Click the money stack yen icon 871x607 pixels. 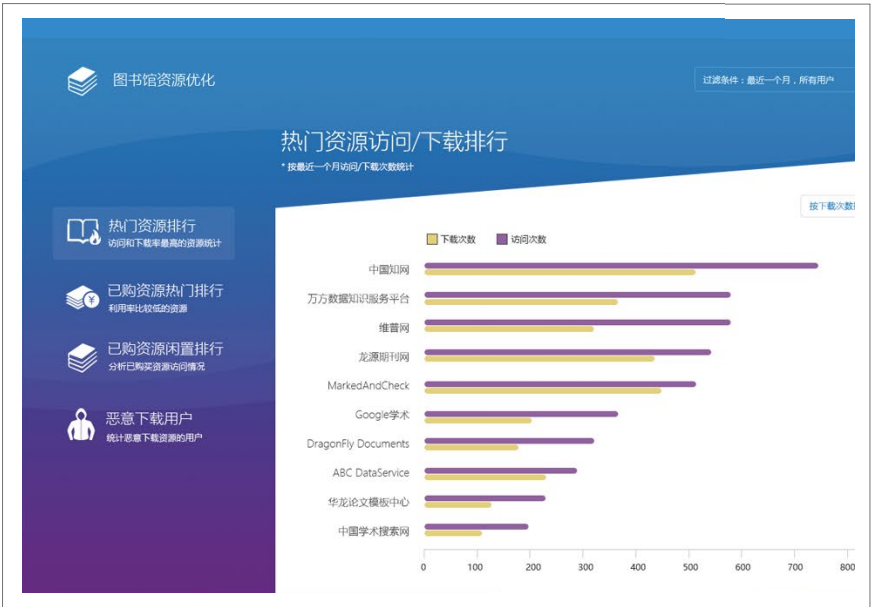[82, 298]
